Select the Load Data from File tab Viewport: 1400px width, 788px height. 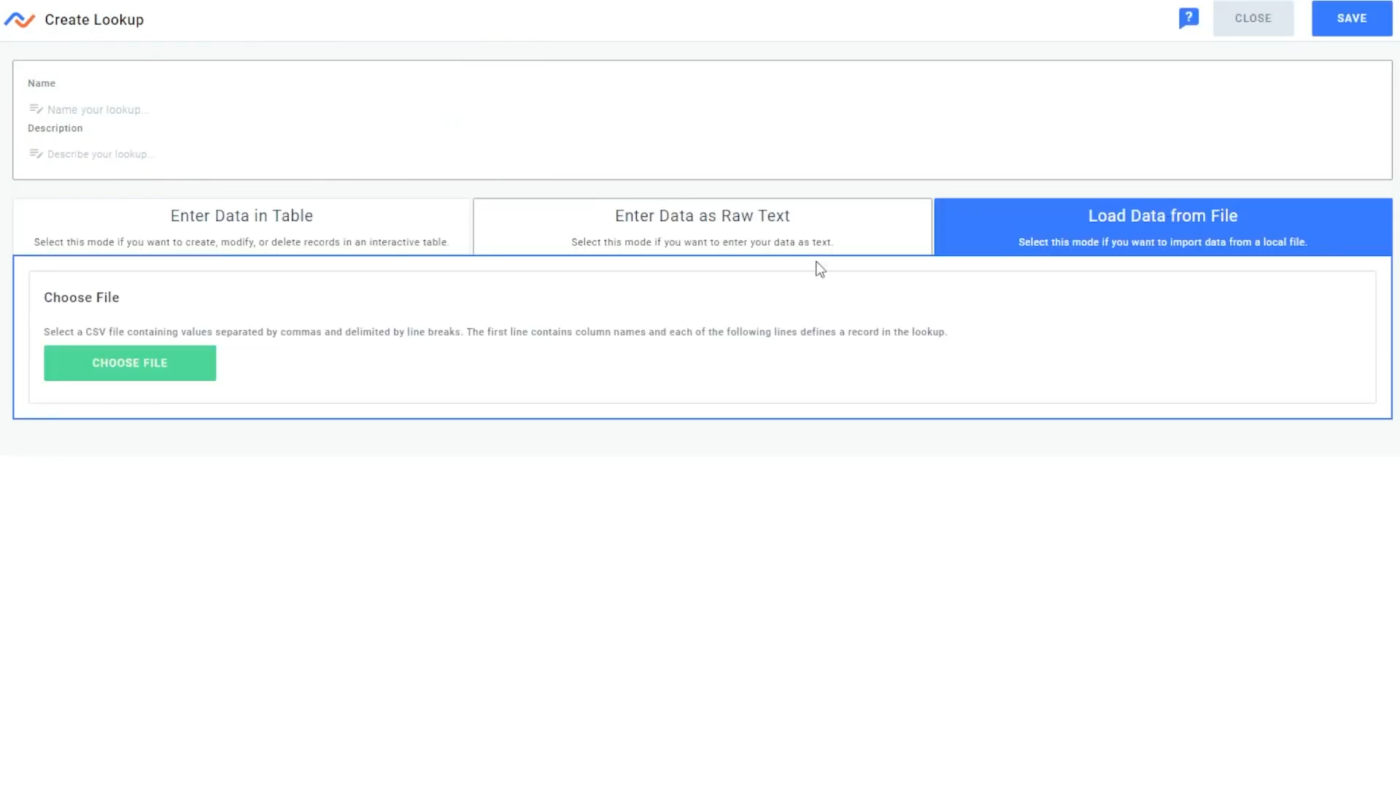click(1162, 216)
